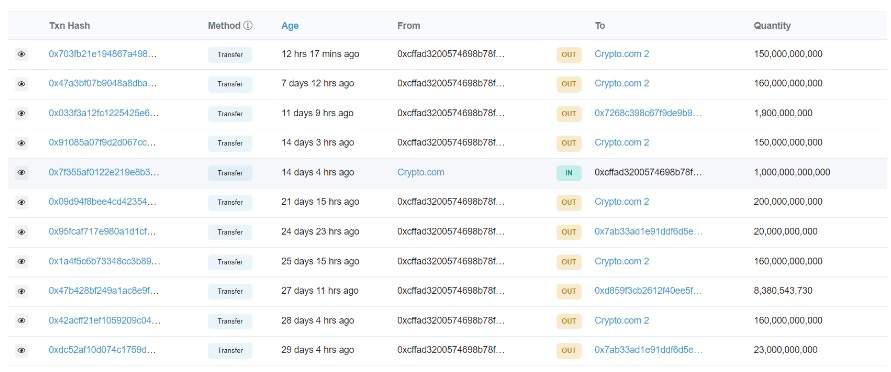The image size is (891, 372).
Task: Click eye icon for transaction 0xdc52af10d074c1759d
Action: coord(22,350)
